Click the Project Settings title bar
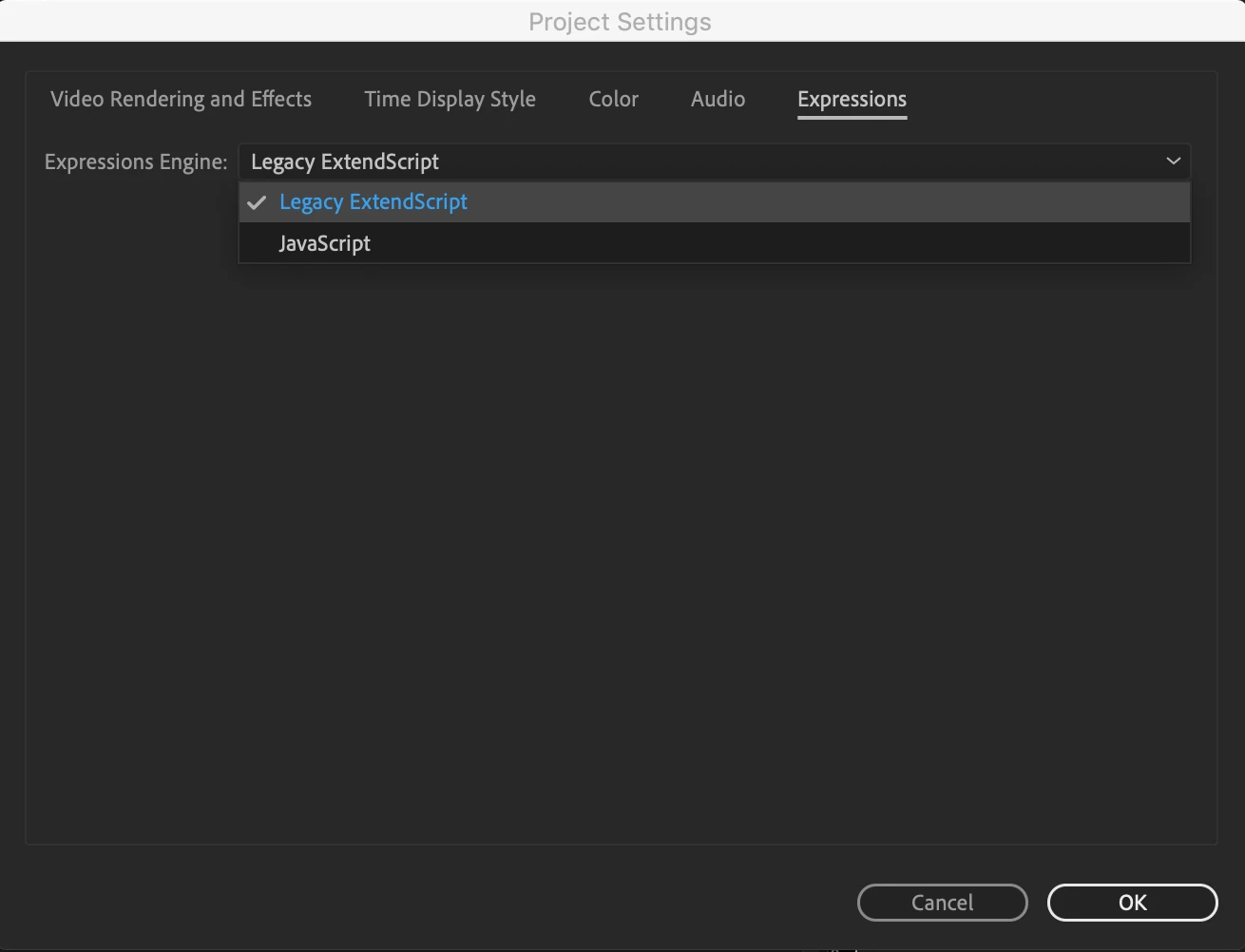1245x952 pixels. [622, 21]
